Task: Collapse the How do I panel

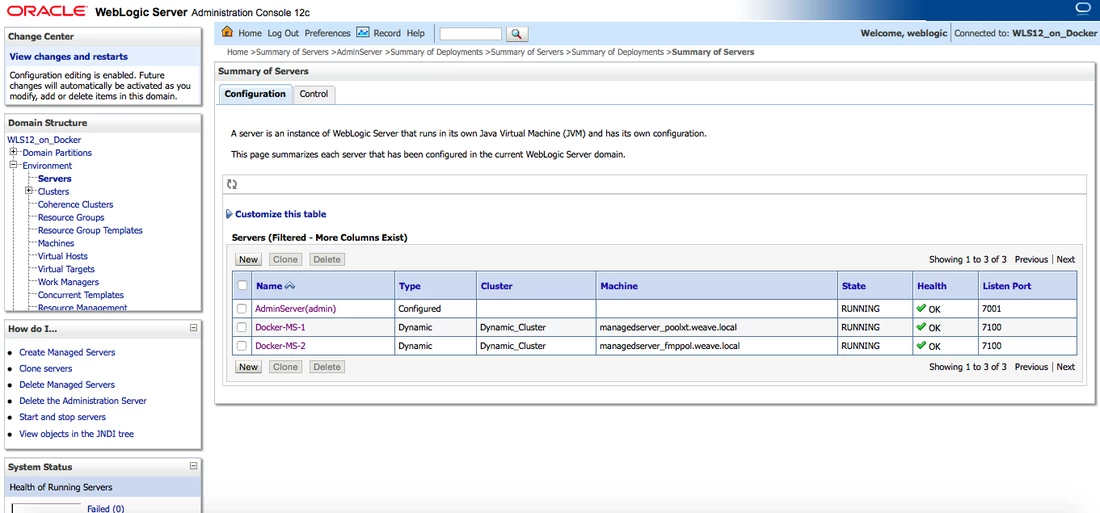Action: pyautogui.click(x=194, y=328)
